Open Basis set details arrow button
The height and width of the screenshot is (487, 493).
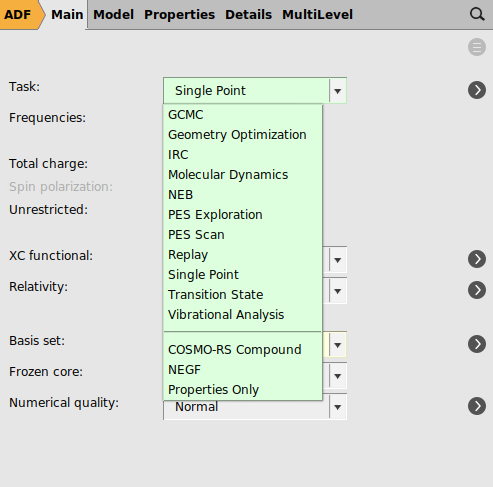click(x=477, y=344)
